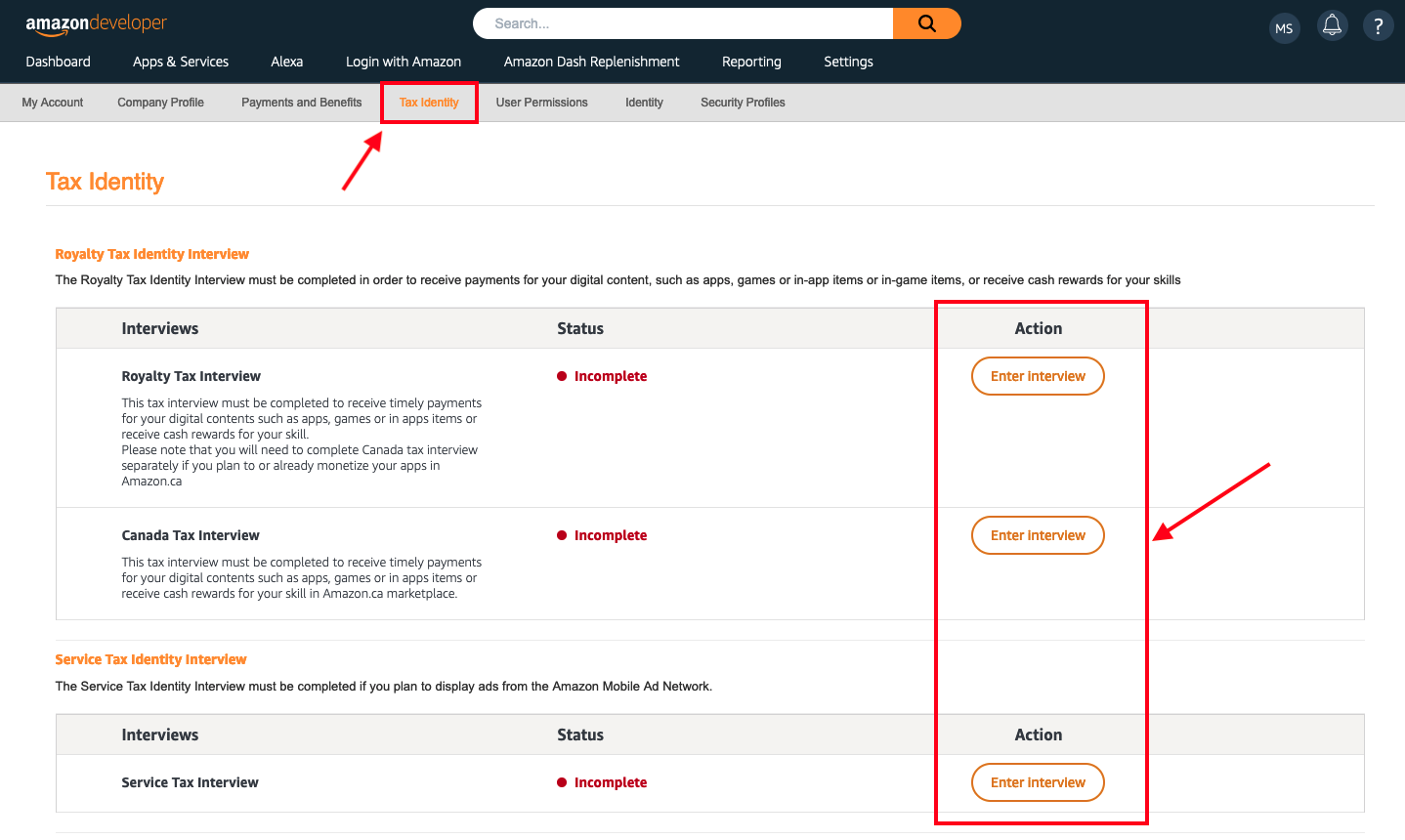Click the orange search magnifier button
The image size is (1405, 840).
tap(927, 23)
